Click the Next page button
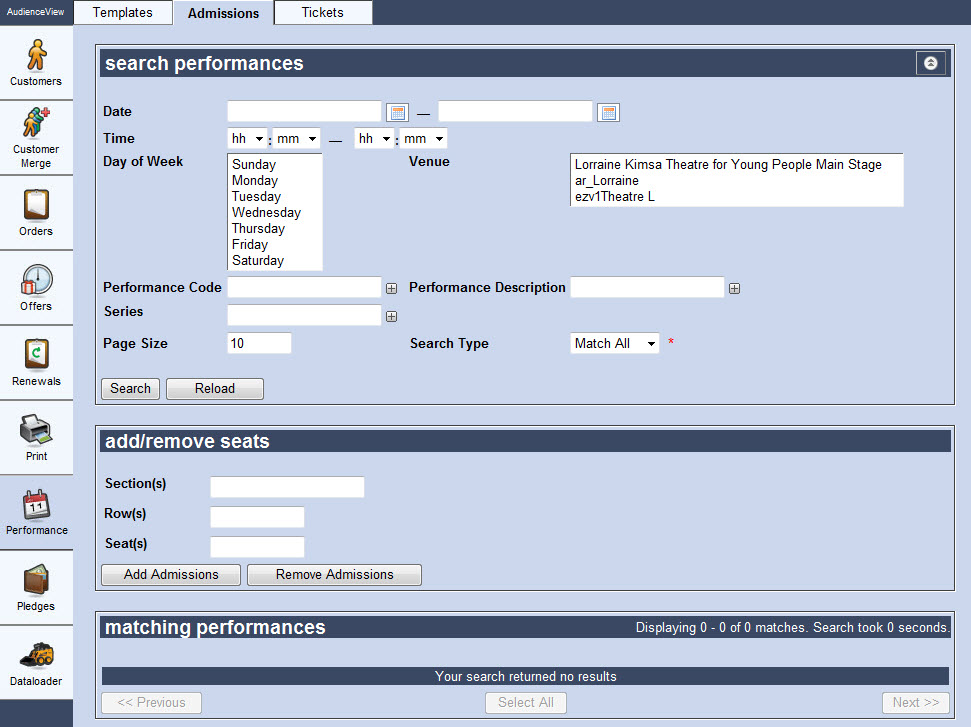The height and width of the screenshot is (727, 971). coord(916,703)
